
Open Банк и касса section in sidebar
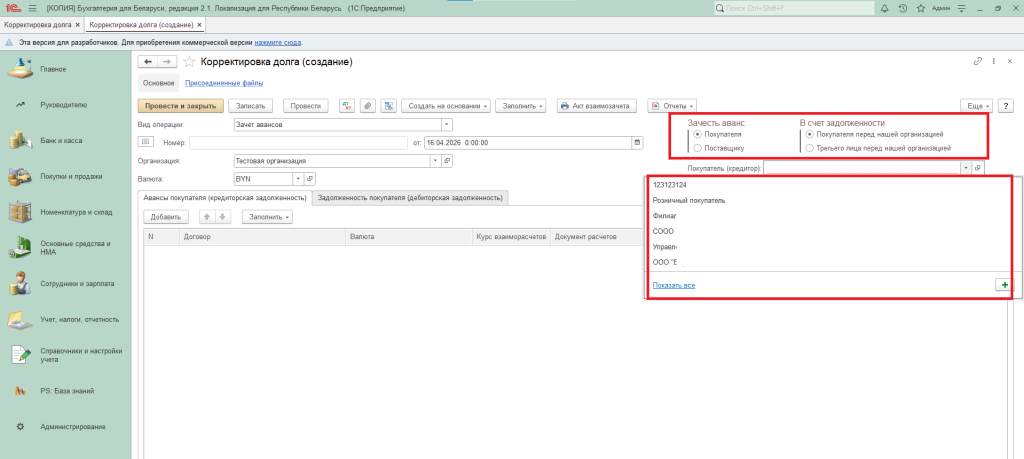click(61, 140)
